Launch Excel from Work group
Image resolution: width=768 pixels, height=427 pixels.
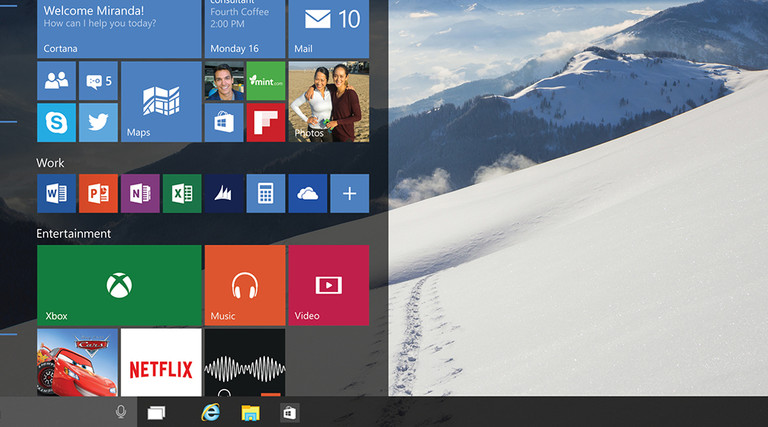pos(182,193)
